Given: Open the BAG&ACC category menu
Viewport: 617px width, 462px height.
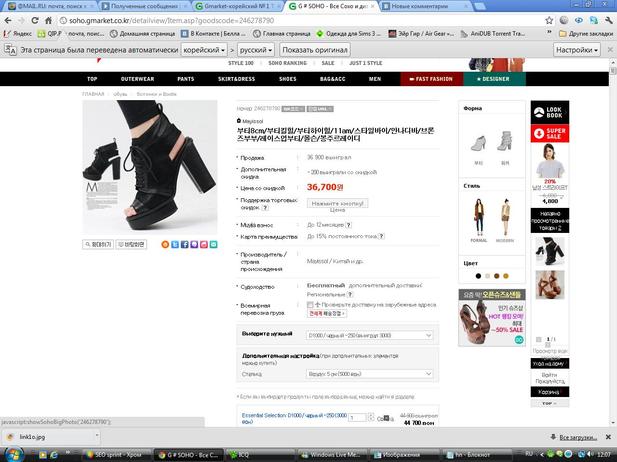Looking at the screenshot, I should pyautogui.click(x=333, y=79).
